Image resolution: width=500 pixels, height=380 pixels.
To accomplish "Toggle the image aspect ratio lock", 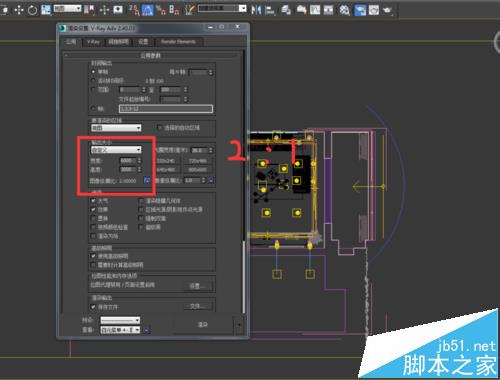I will pyautogui.click(x=147, y=180).
